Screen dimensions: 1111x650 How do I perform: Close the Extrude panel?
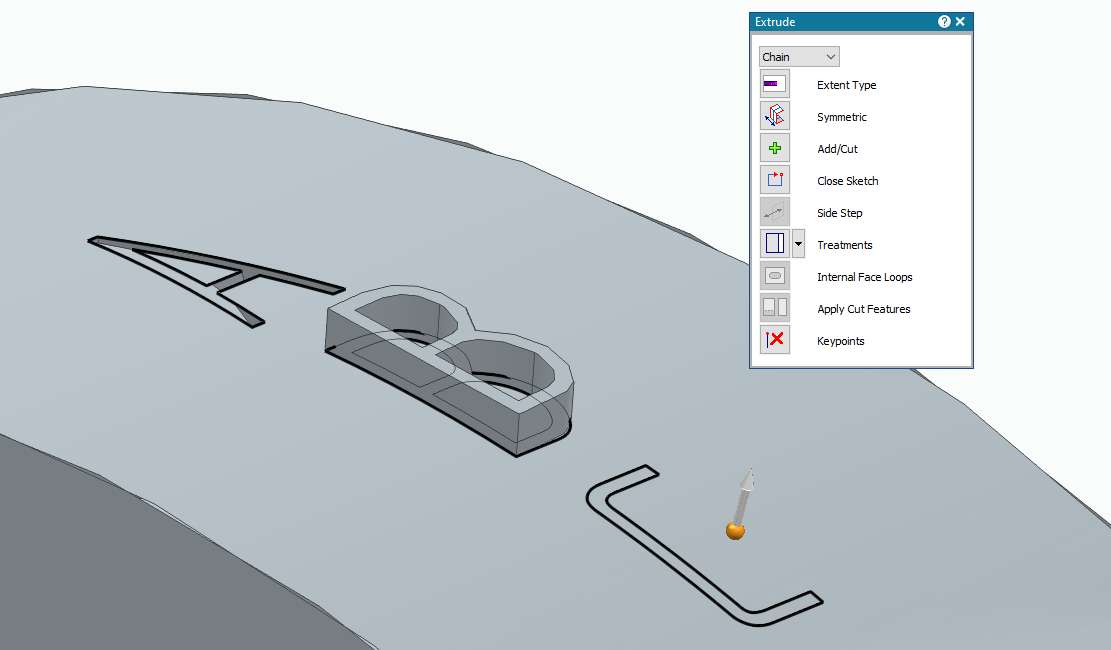coord(960,21)
